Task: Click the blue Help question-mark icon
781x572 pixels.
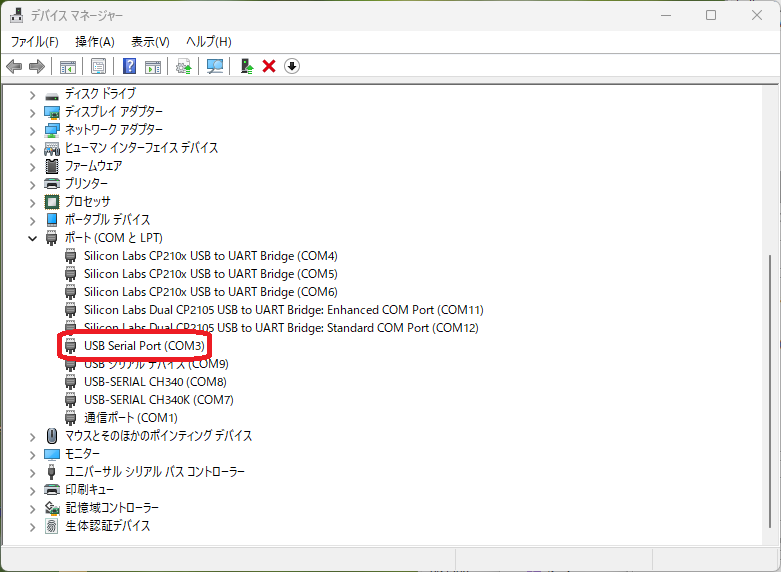Action: click(130, 66)
